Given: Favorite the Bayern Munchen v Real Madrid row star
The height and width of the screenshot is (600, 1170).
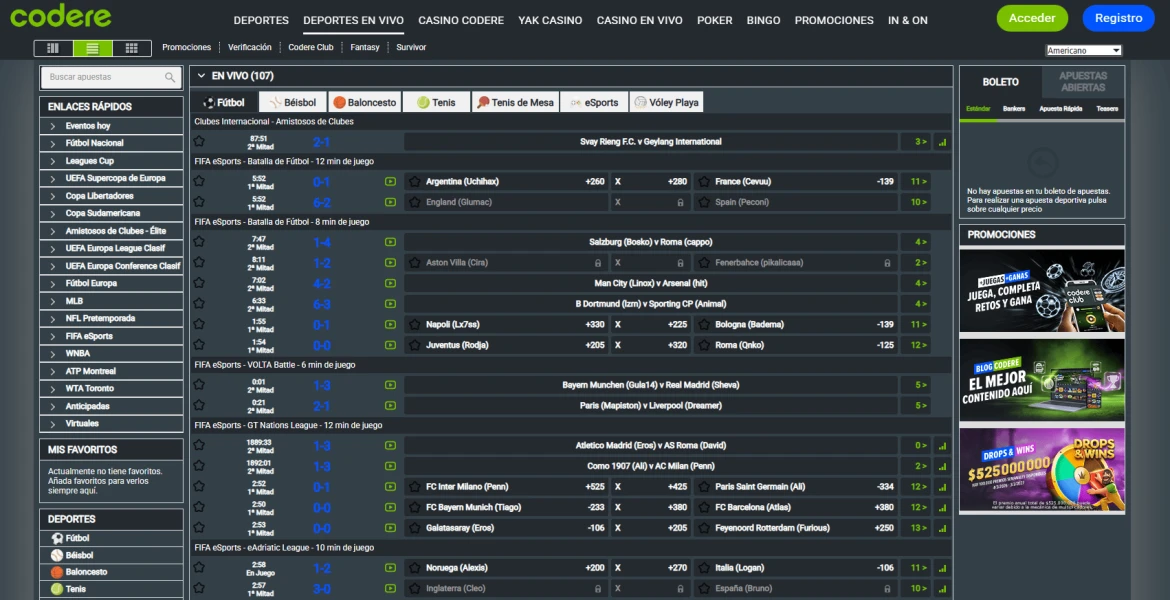Looking at the screenshot, I should click(198, 384).
